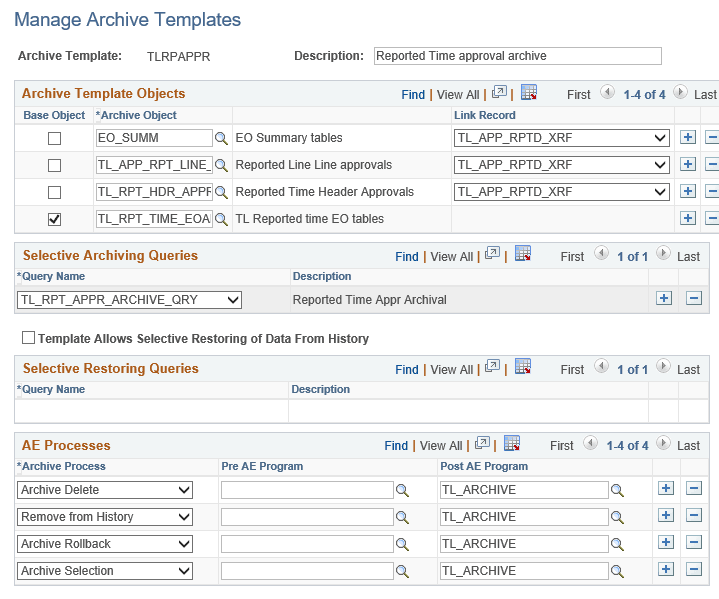The width and height of the screenshot is (719, 599).
Task: Open AE Processes grid in new window
Action: click(x=482, y=443)
